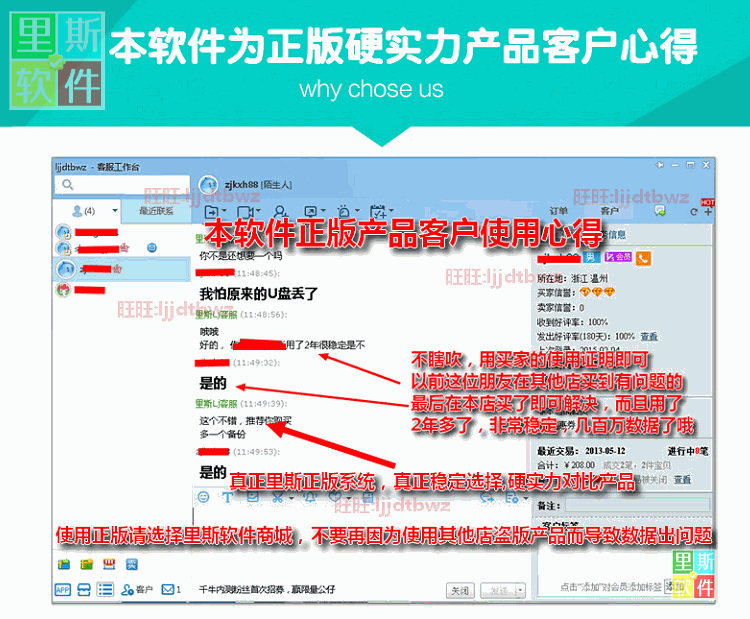This screenshot has height=619, width=750.
Task: Expand the video chat dropdown arrow
Action: coord(258,211)
